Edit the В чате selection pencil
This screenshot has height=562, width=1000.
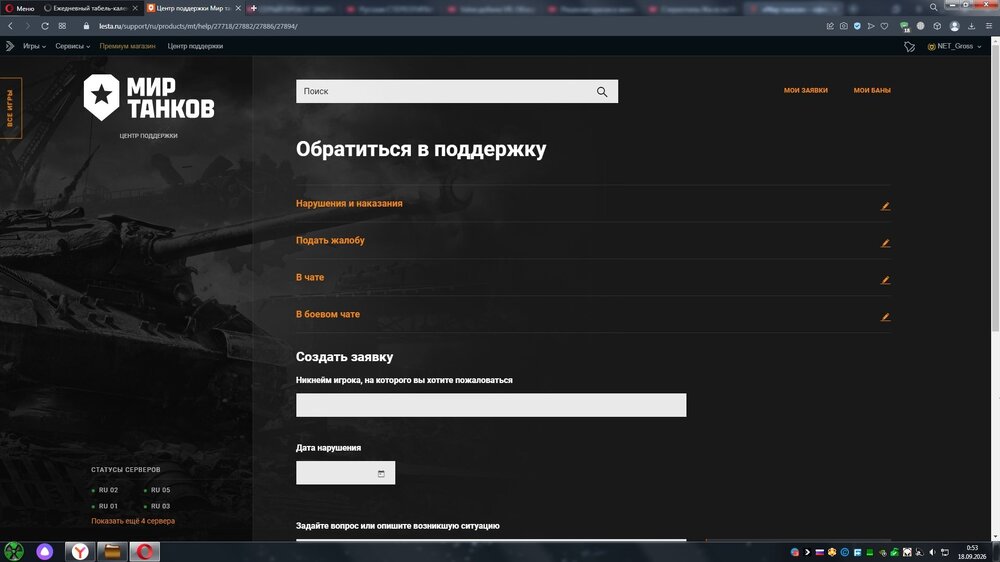(885, 280)
